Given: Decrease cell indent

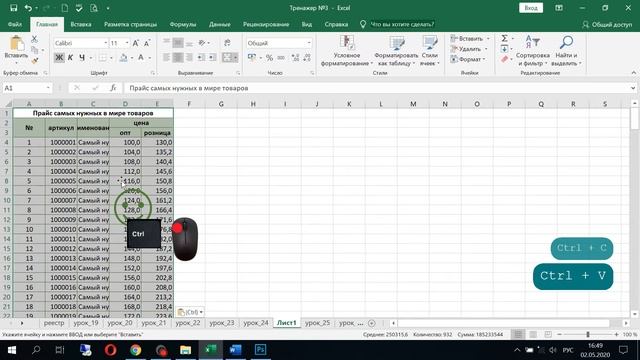Looking at the screenshot, I should [x=201, y=58].
